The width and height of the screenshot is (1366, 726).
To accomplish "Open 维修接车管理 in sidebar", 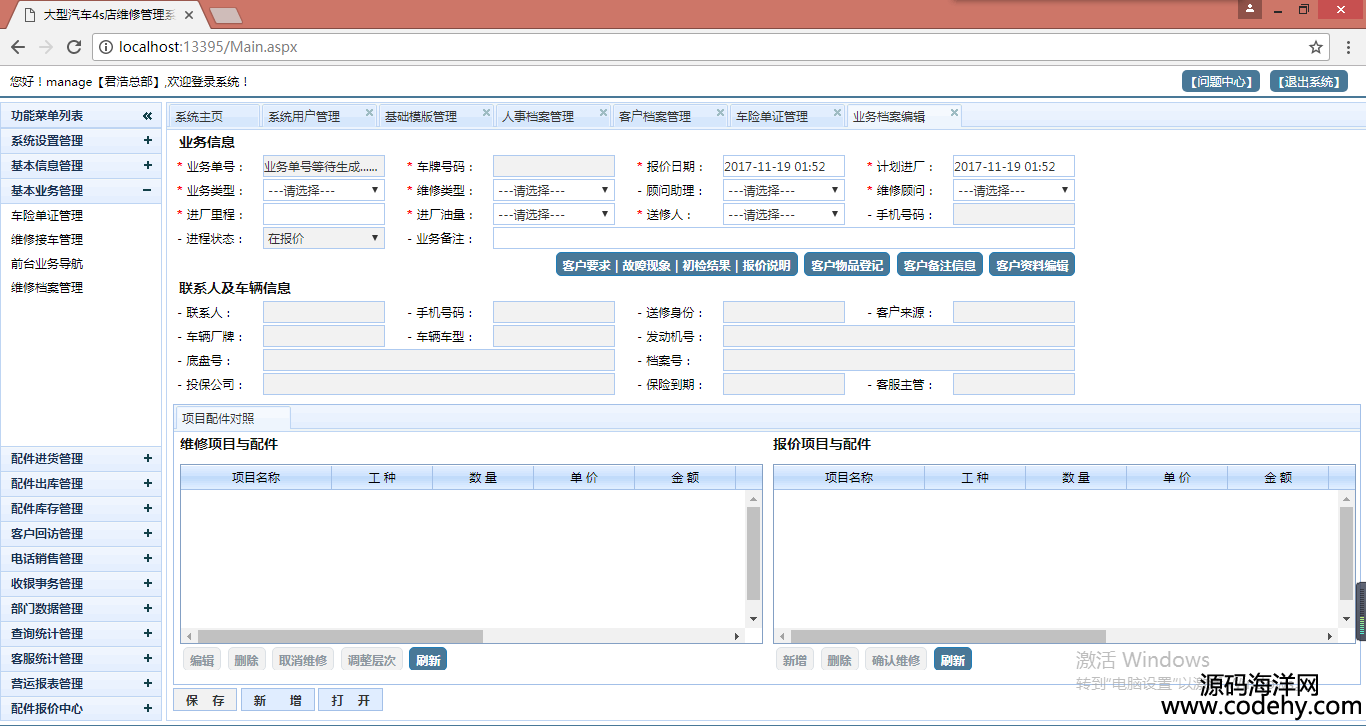I will [47, 240].
